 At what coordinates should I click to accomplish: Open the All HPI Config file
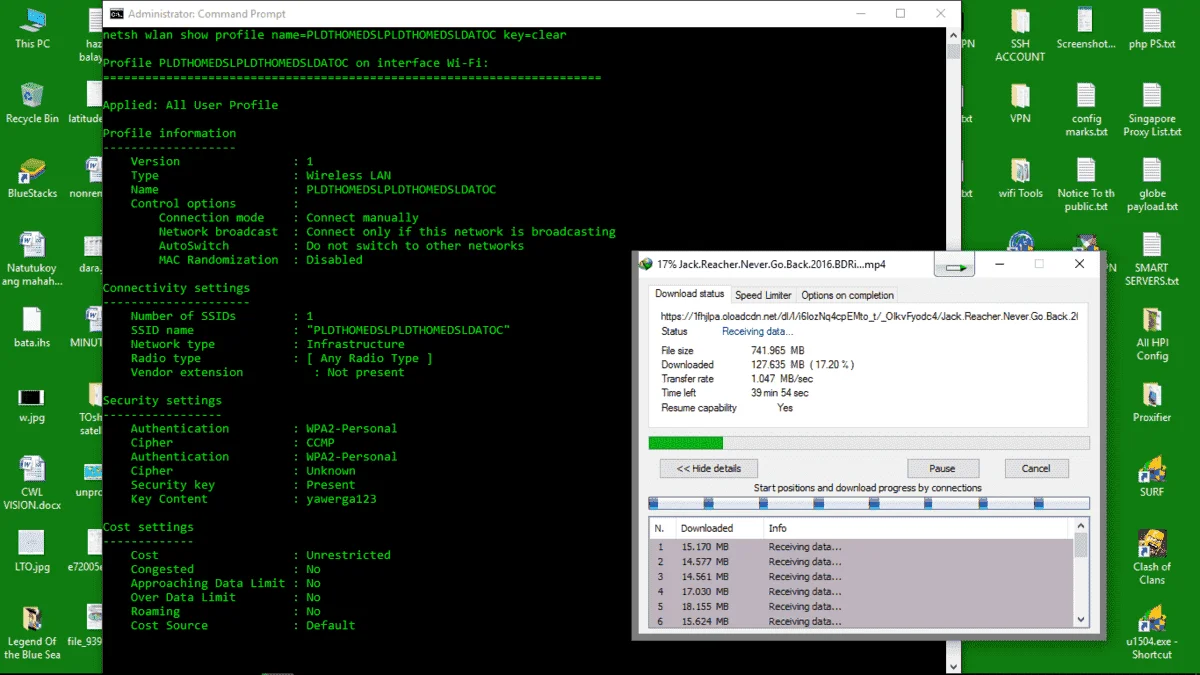point(1152,334)
